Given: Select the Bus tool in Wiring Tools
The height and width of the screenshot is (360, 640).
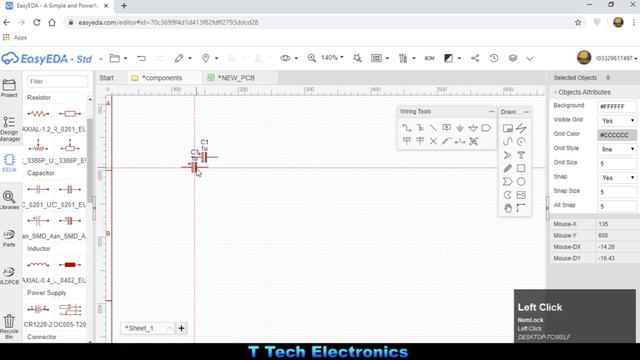Looking at the screenshot, I should 420,128.
